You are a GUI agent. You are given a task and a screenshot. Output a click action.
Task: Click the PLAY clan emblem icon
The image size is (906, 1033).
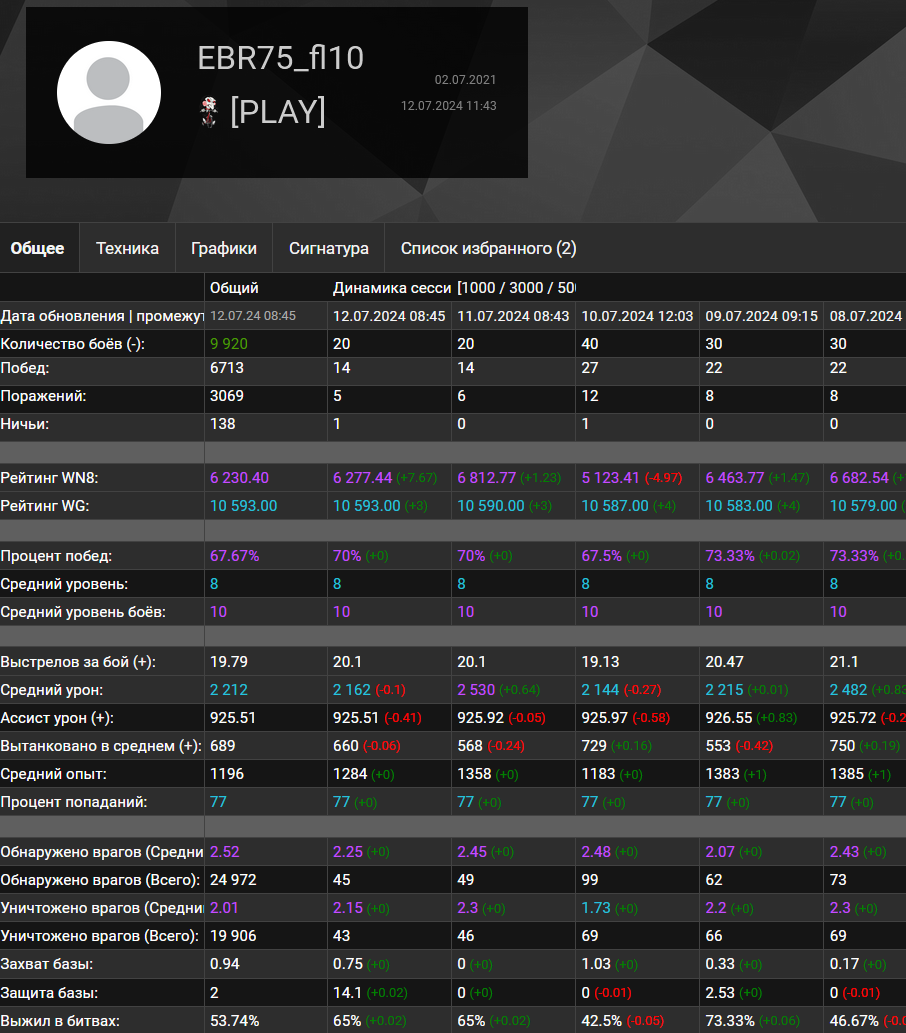tap(209, 111)
